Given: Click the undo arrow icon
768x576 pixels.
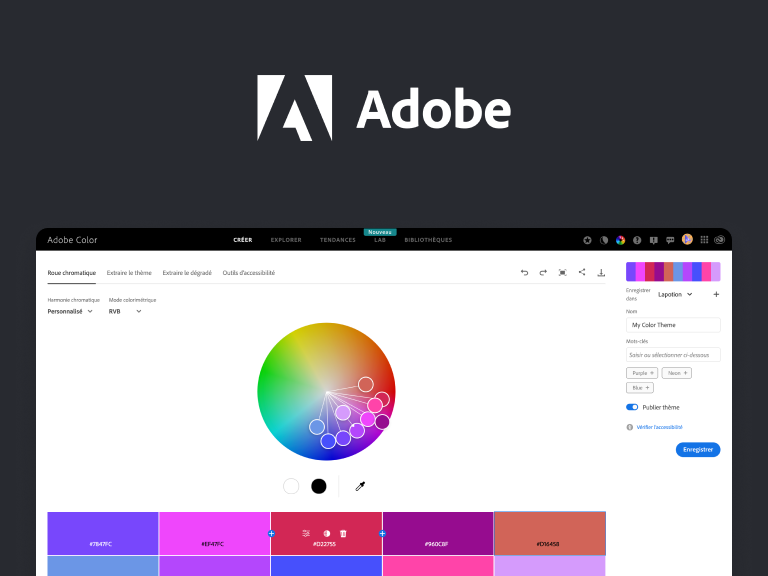Looking at the screenshot, I should coord(524,273).
